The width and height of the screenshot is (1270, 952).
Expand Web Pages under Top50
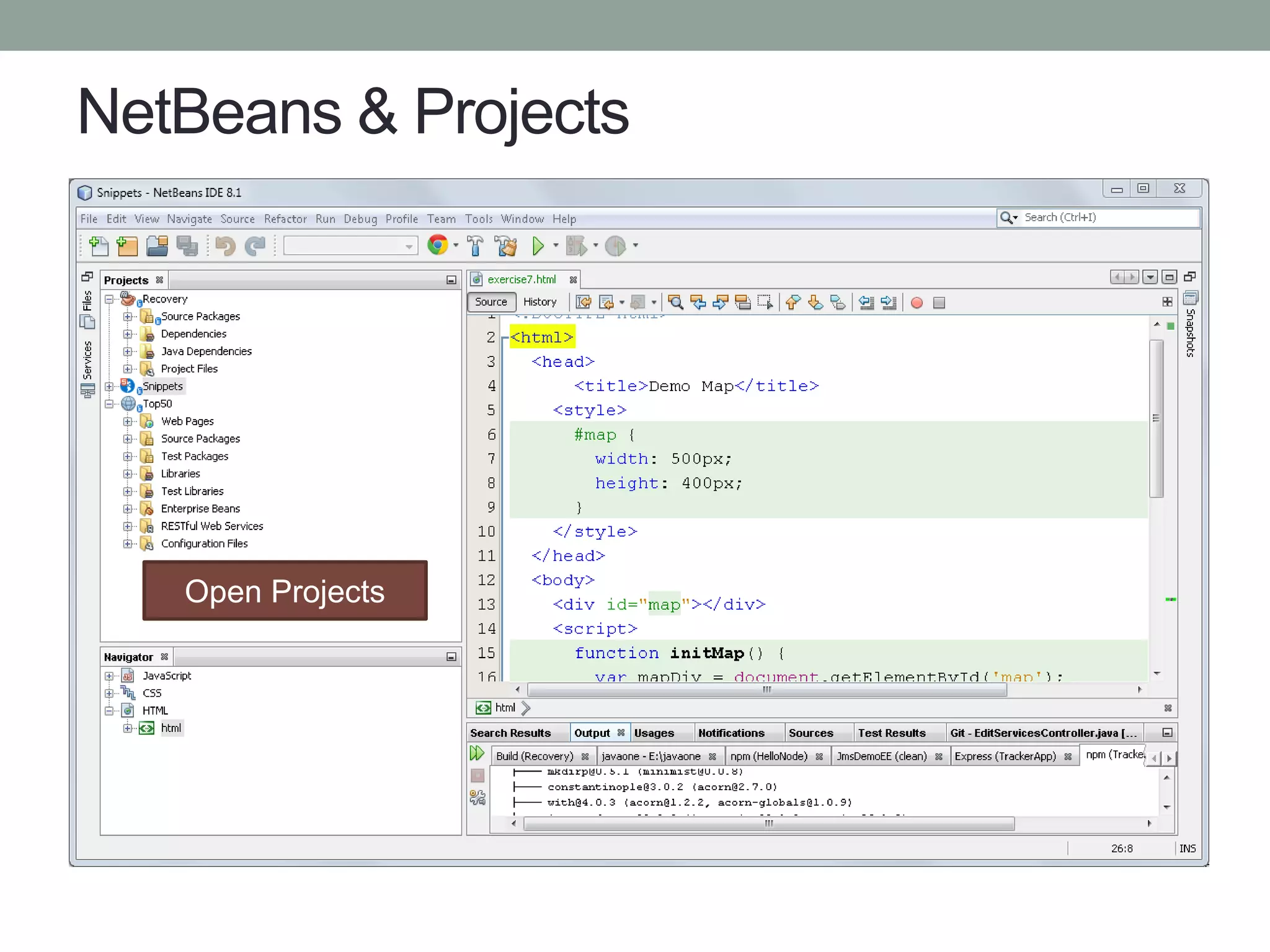[x=128, y=421]
